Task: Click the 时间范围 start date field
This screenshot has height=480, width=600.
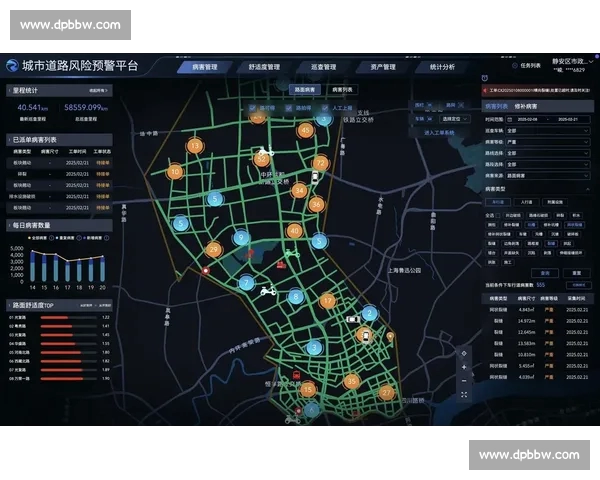Action: (527, 117)
